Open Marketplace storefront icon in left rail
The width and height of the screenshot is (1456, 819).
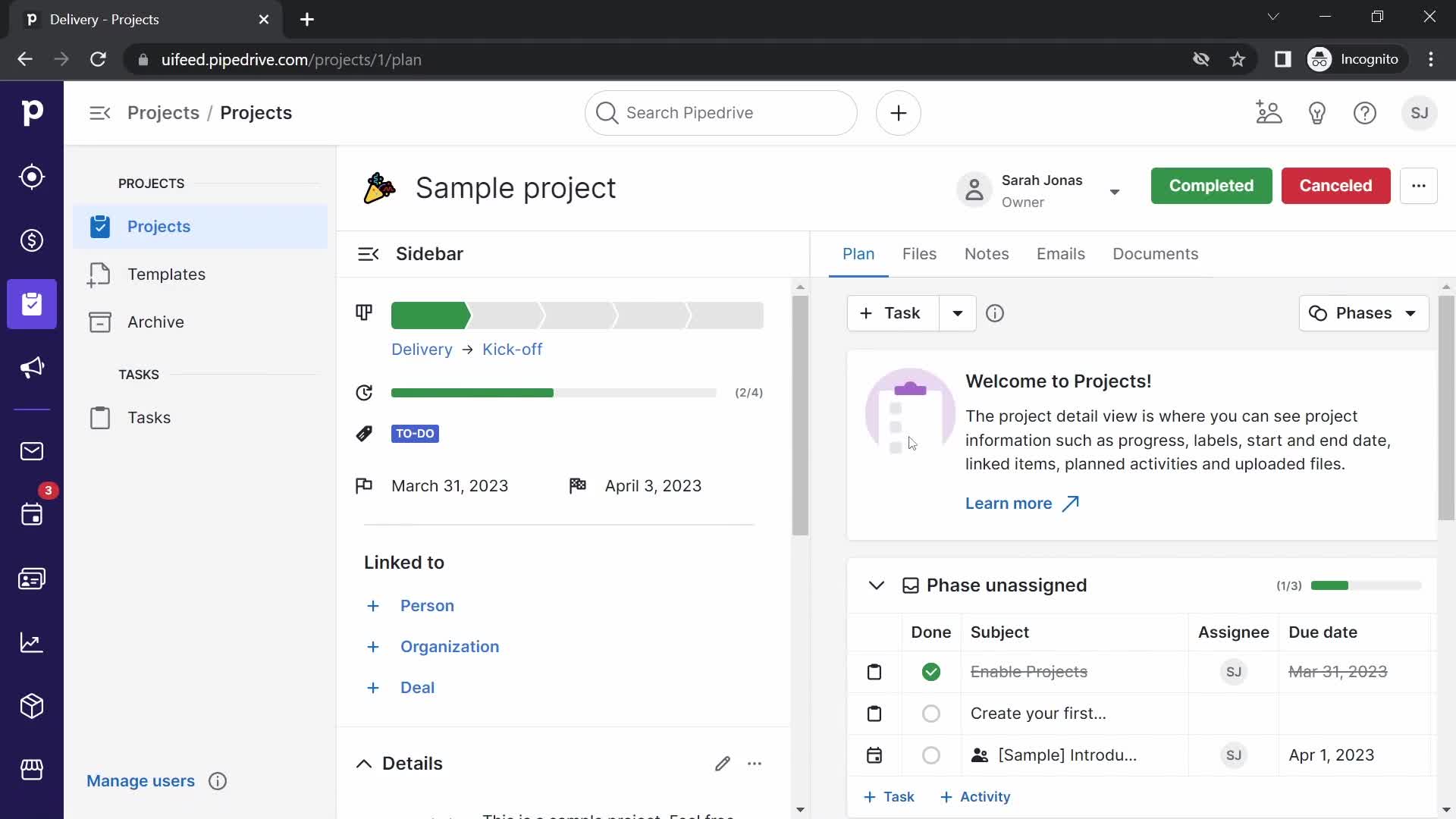pos(32,770)
